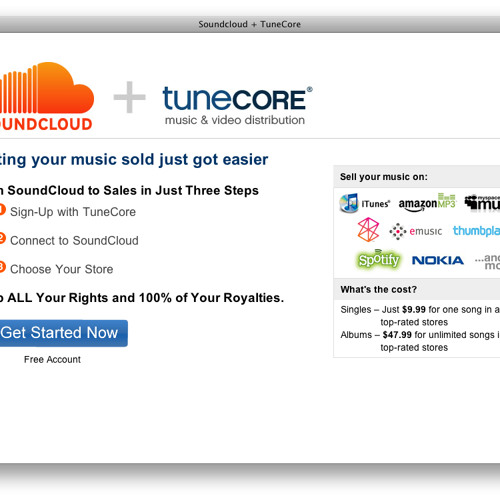Click the SoundCloud cloud logo

coord(47,96)
